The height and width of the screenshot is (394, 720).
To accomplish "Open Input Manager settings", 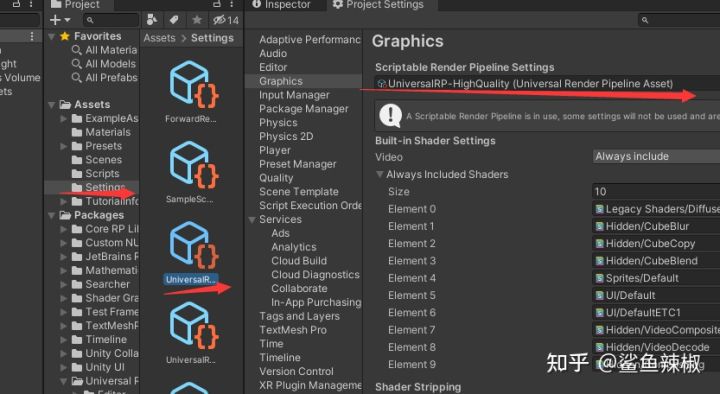I will coord(294,95).
